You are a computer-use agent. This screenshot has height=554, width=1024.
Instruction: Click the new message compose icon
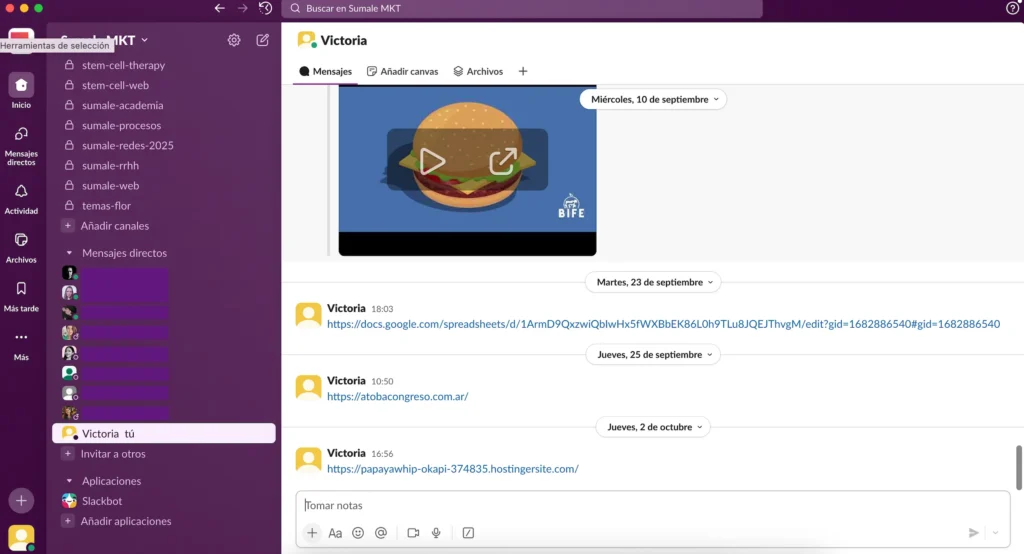pos(262,40)
